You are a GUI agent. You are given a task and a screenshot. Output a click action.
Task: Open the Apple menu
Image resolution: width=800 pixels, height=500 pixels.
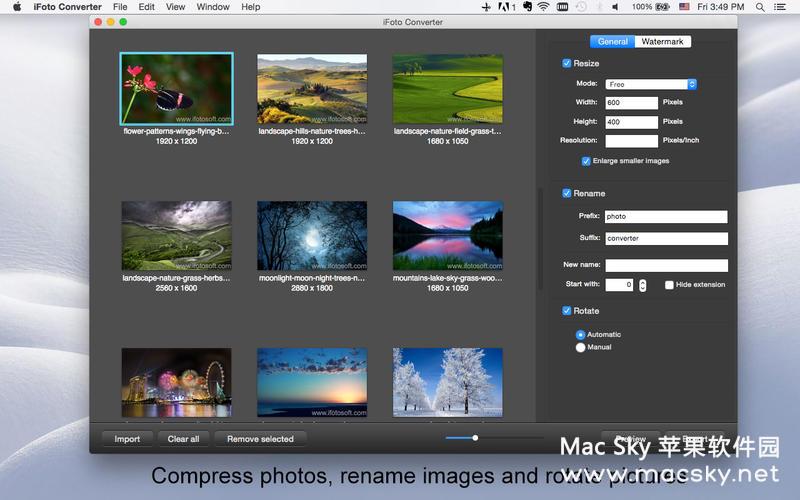tap(17, 7)
